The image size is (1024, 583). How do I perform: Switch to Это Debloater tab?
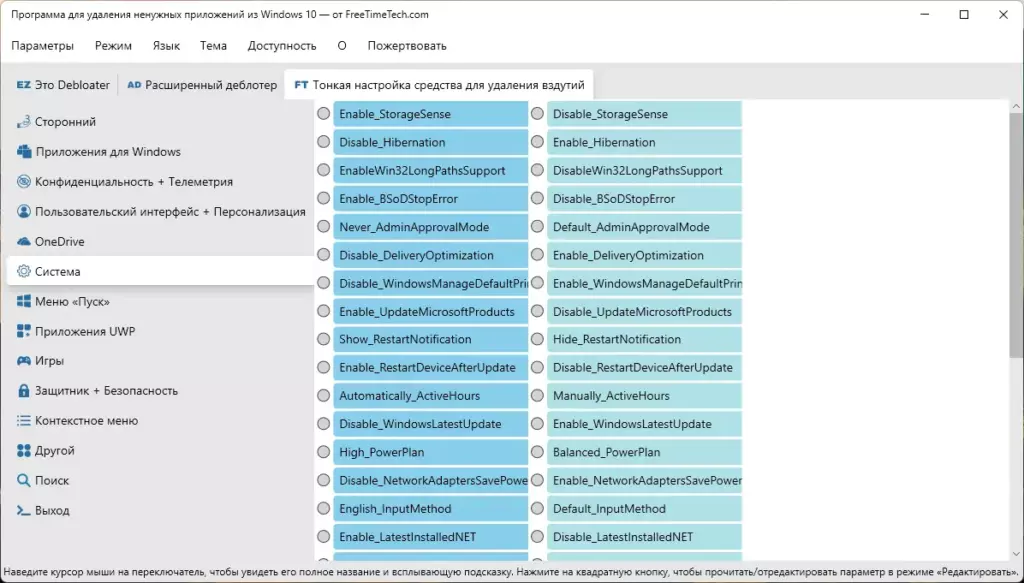coord(63,85)
